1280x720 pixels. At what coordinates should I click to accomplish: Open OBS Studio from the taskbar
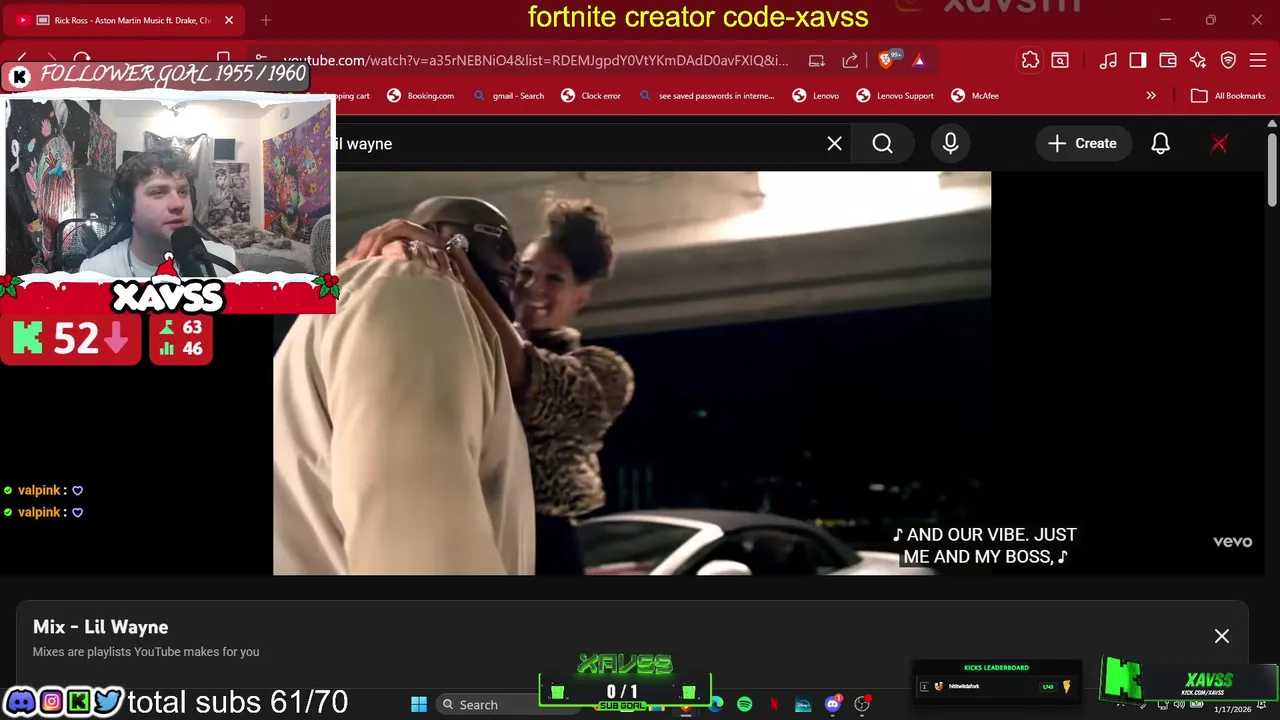tap(862, 704)
